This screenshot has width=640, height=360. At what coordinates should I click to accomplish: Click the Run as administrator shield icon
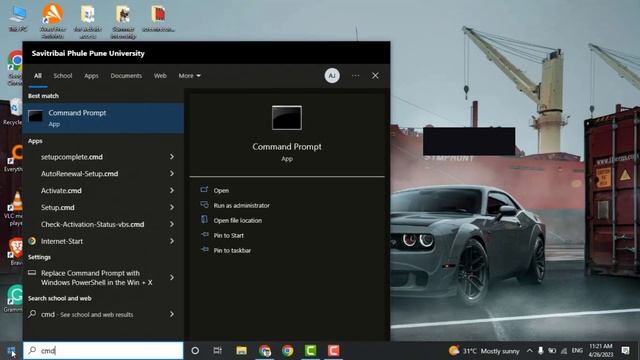(204, 204)
